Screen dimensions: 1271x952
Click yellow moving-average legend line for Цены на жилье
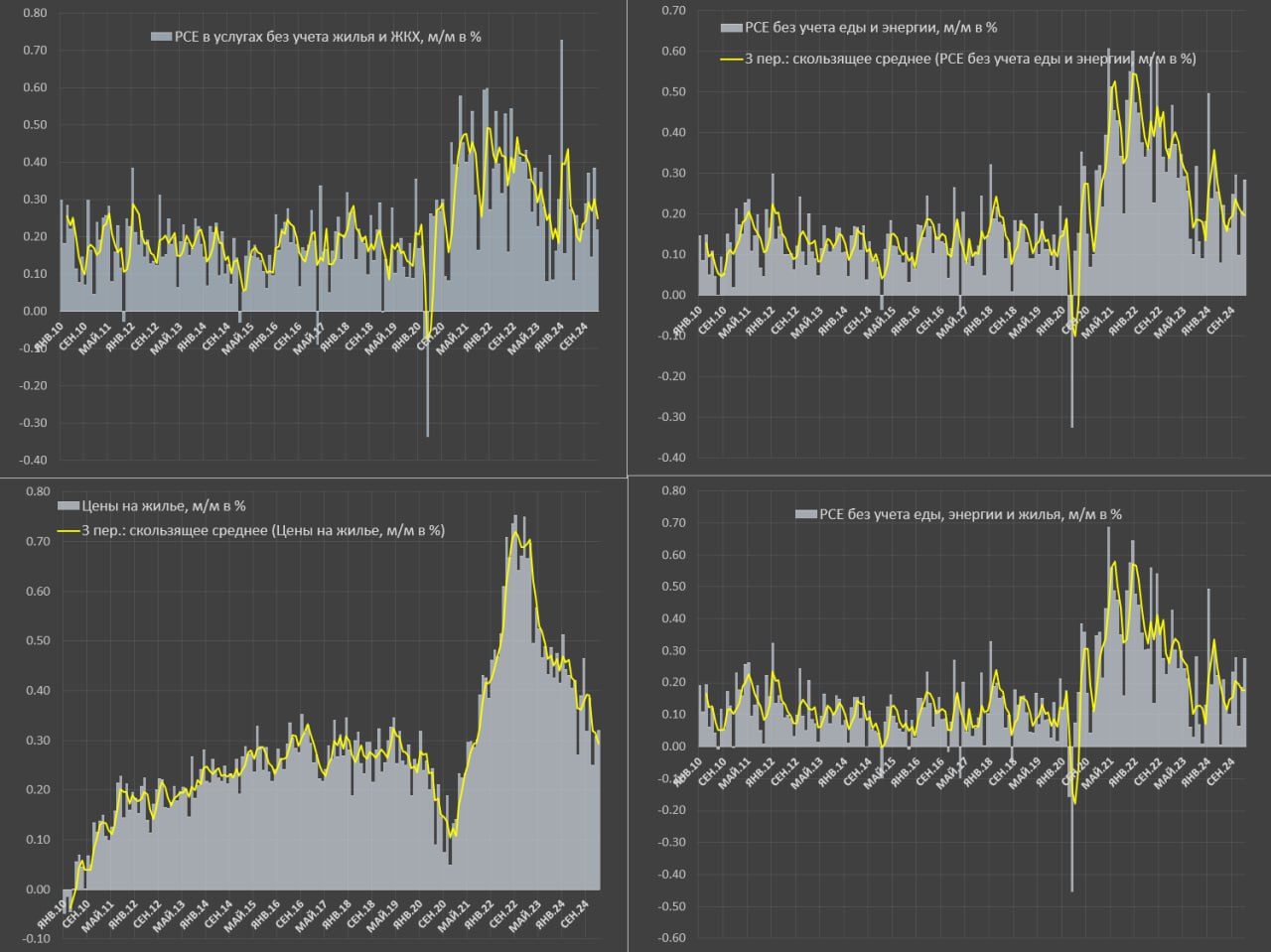tap(69, 530)
